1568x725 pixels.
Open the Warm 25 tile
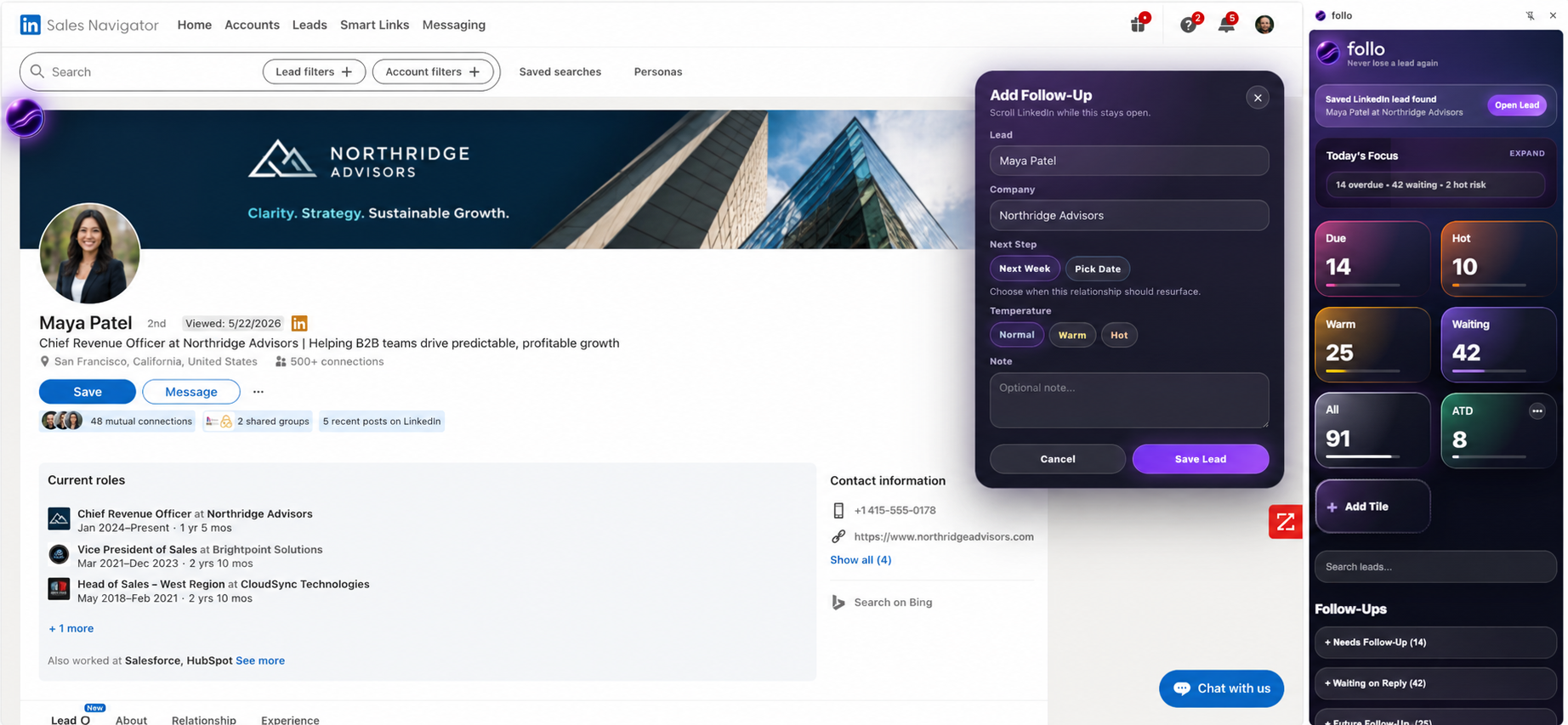point(1372,344)
